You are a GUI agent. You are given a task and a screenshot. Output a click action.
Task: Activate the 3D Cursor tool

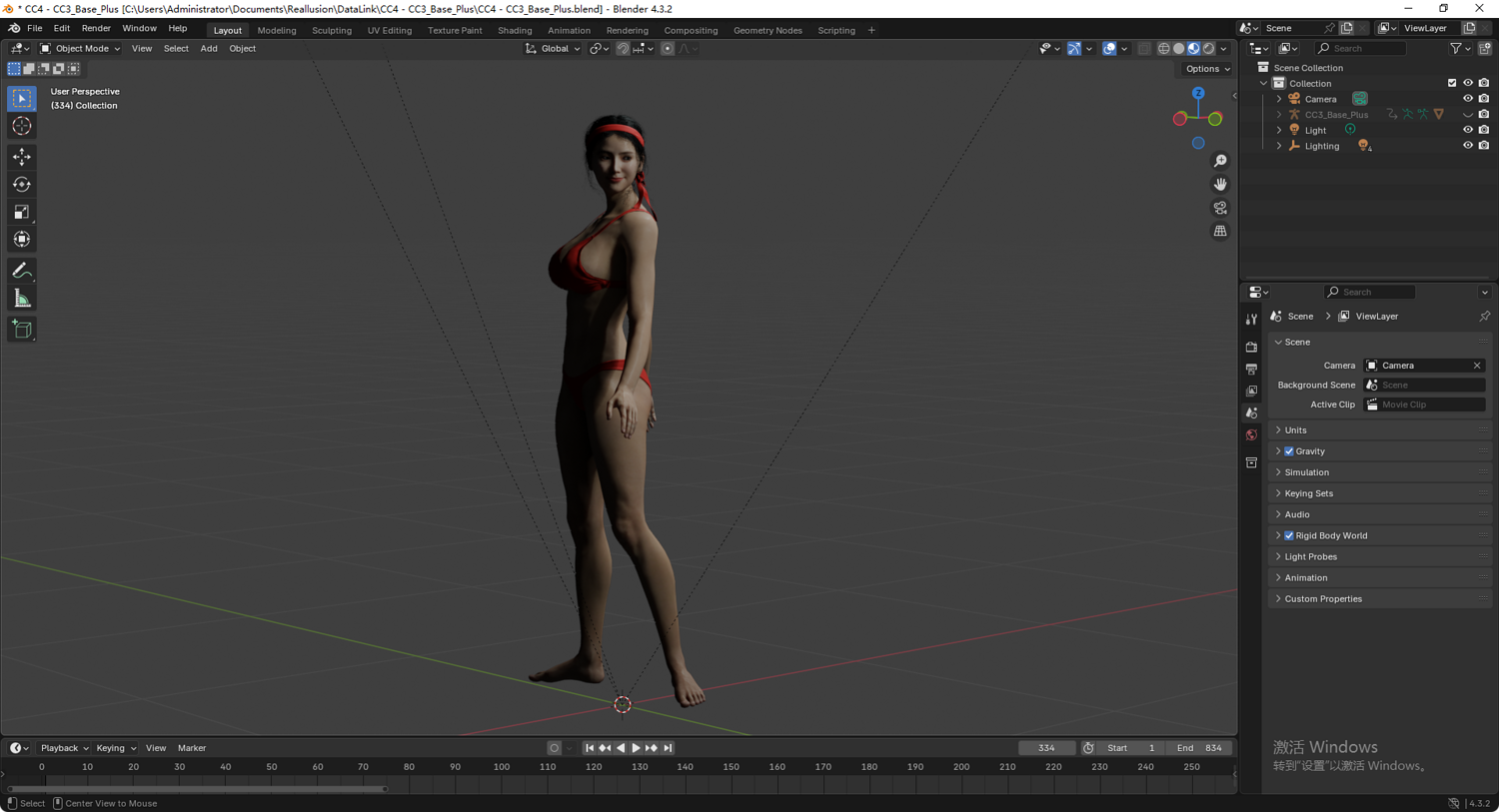22,126
